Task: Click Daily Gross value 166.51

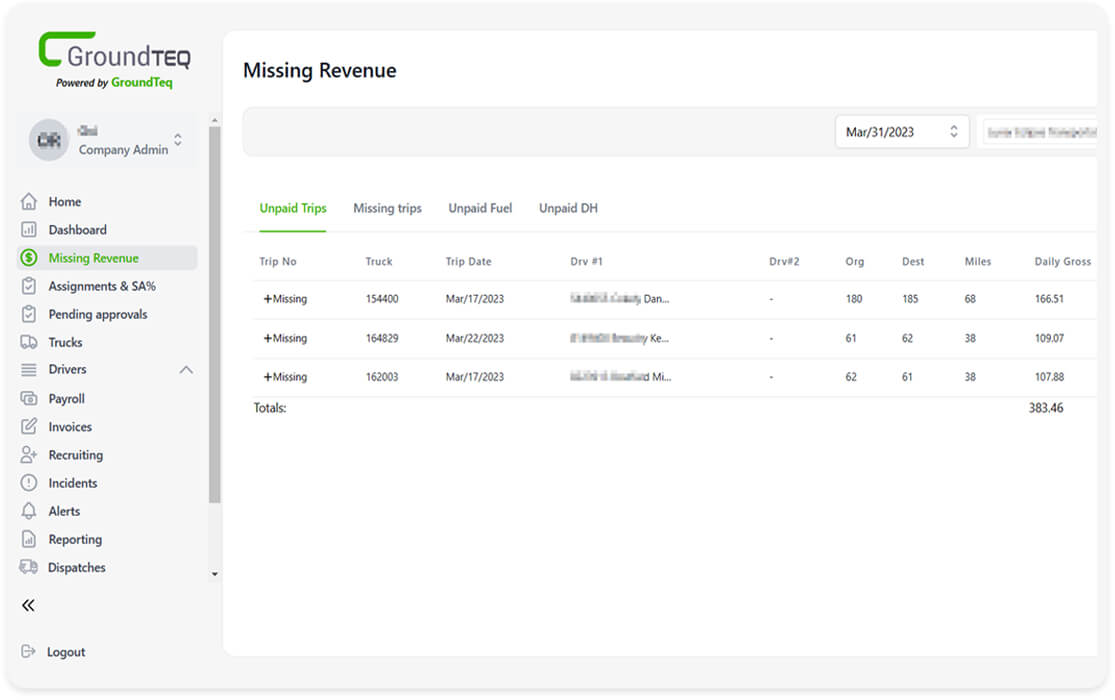Action: pos(1050,299)
